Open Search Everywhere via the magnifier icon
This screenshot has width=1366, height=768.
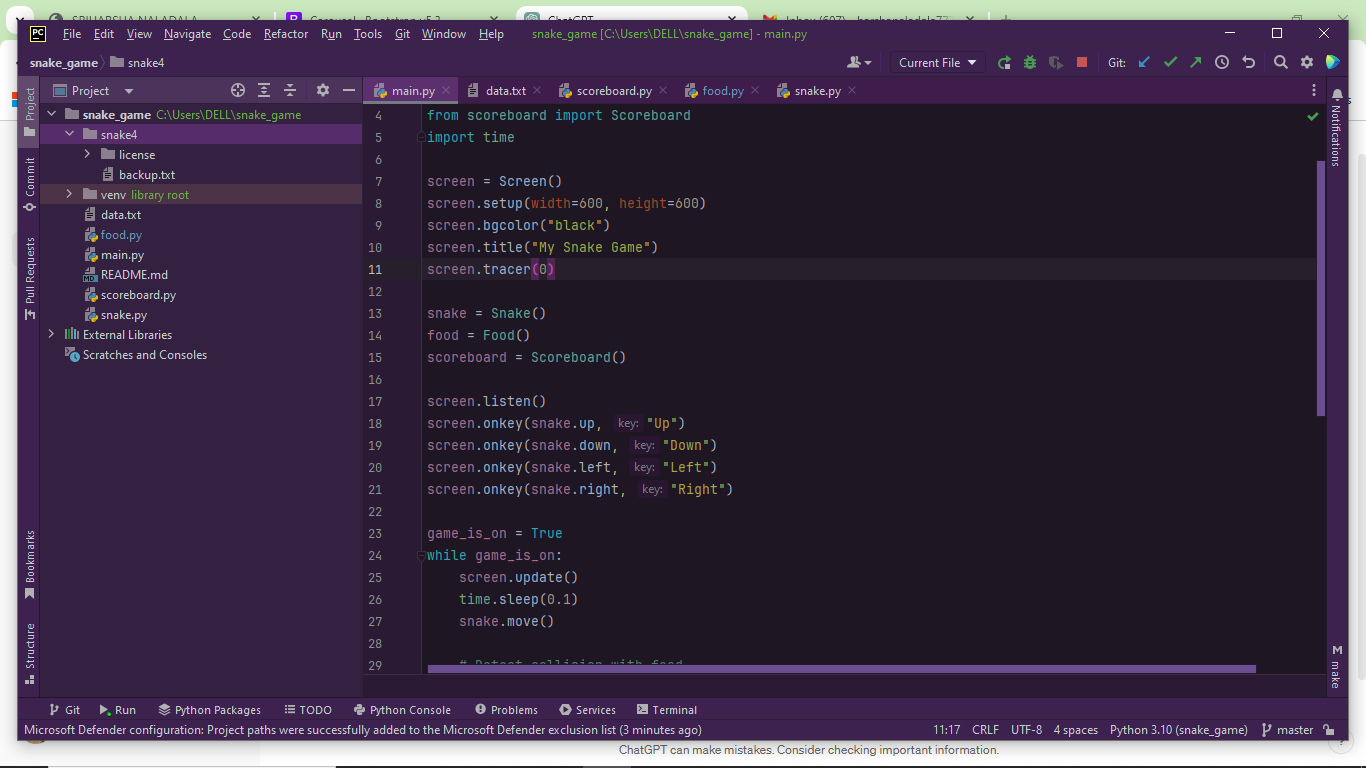1280,62
